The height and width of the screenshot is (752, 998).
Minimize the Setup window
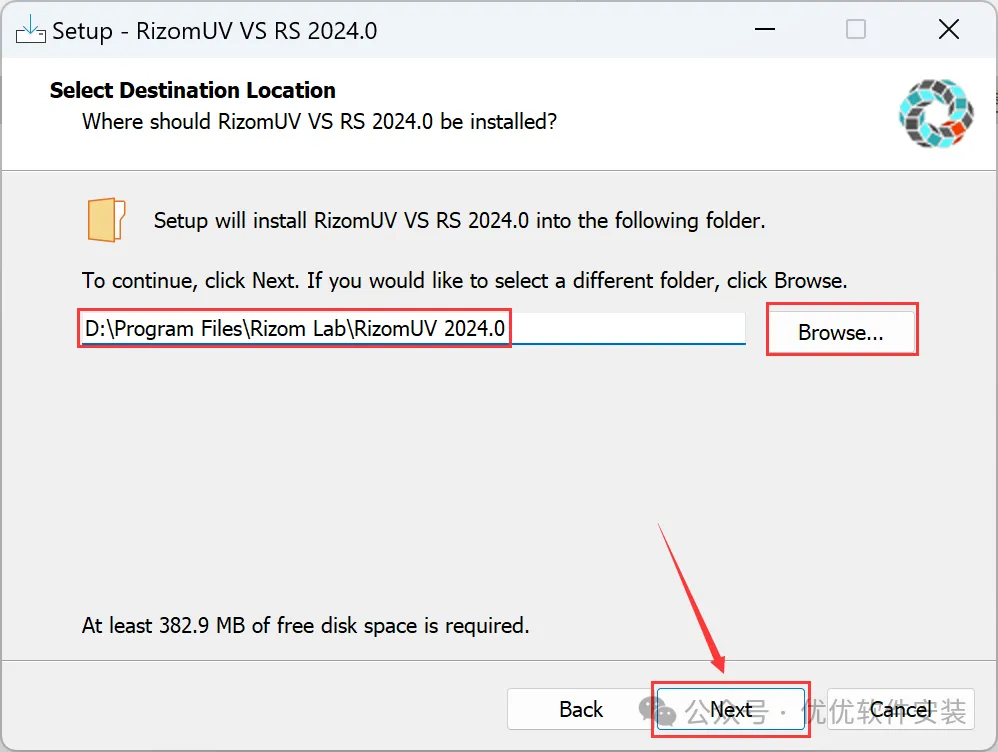click(x=764, y=29)
